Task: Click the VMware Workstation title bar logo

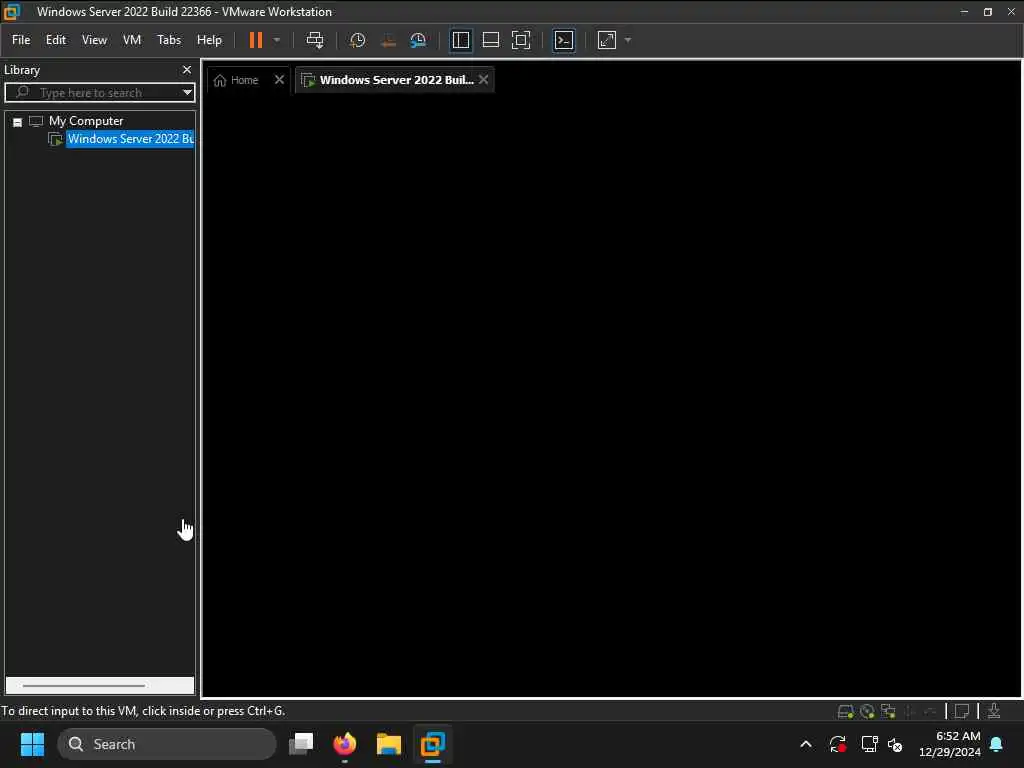Action: pos(12,12)
